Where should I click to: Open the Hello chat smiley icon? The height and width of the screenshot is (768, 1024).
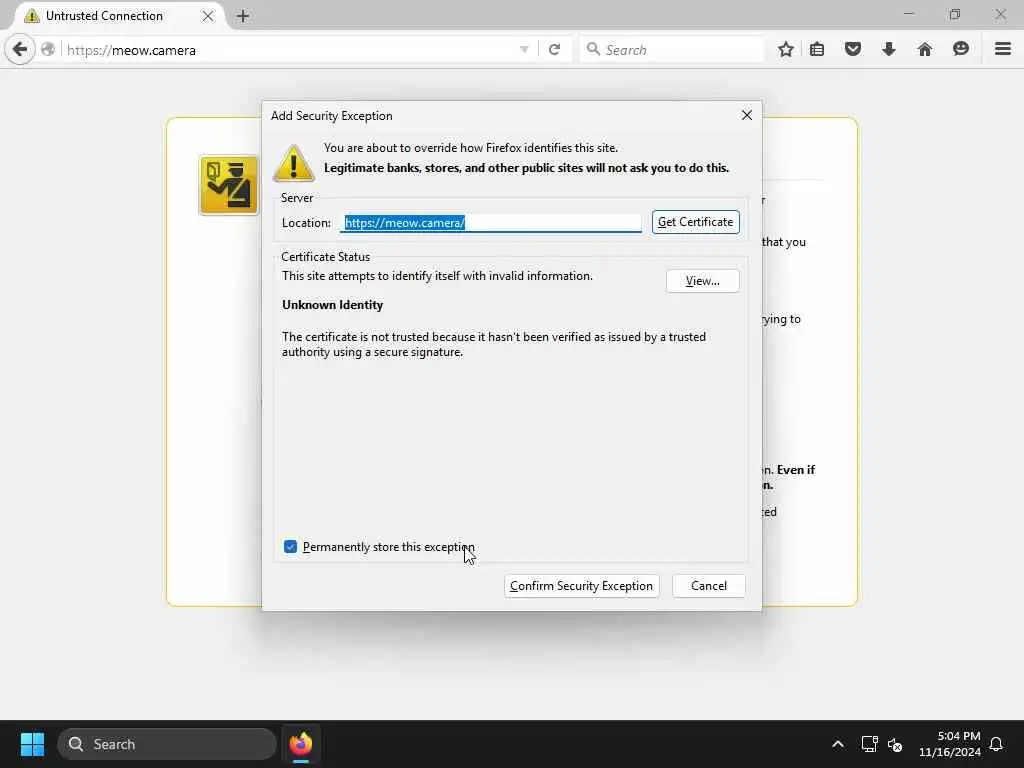(x=961, y=50)
